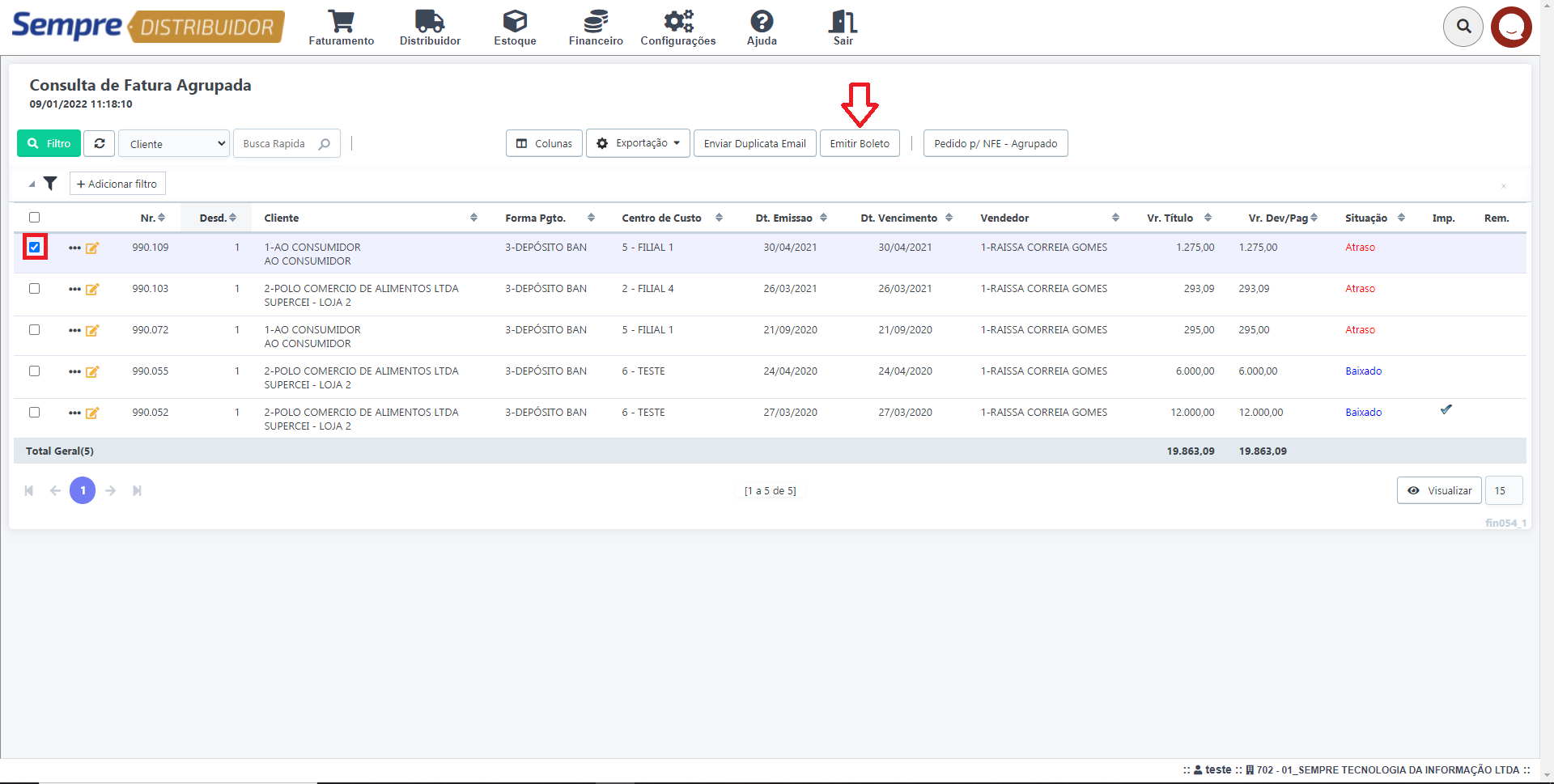Jump to last page icon
The height and width of the screenshot is (784, 1554).
(138, 490)
